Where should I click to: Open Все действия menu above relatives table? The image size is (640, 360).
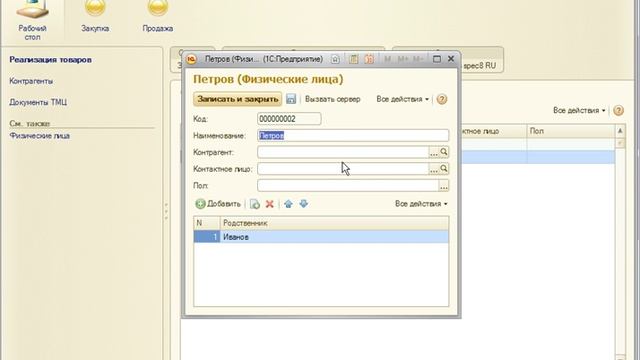coord(421,204)
